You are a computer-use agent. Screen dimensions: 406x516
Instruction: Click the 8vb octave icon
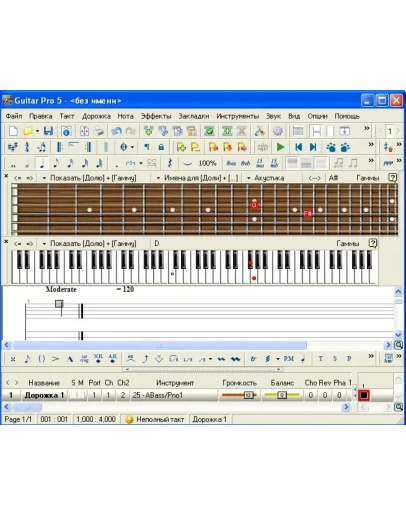tap(246, 163)
